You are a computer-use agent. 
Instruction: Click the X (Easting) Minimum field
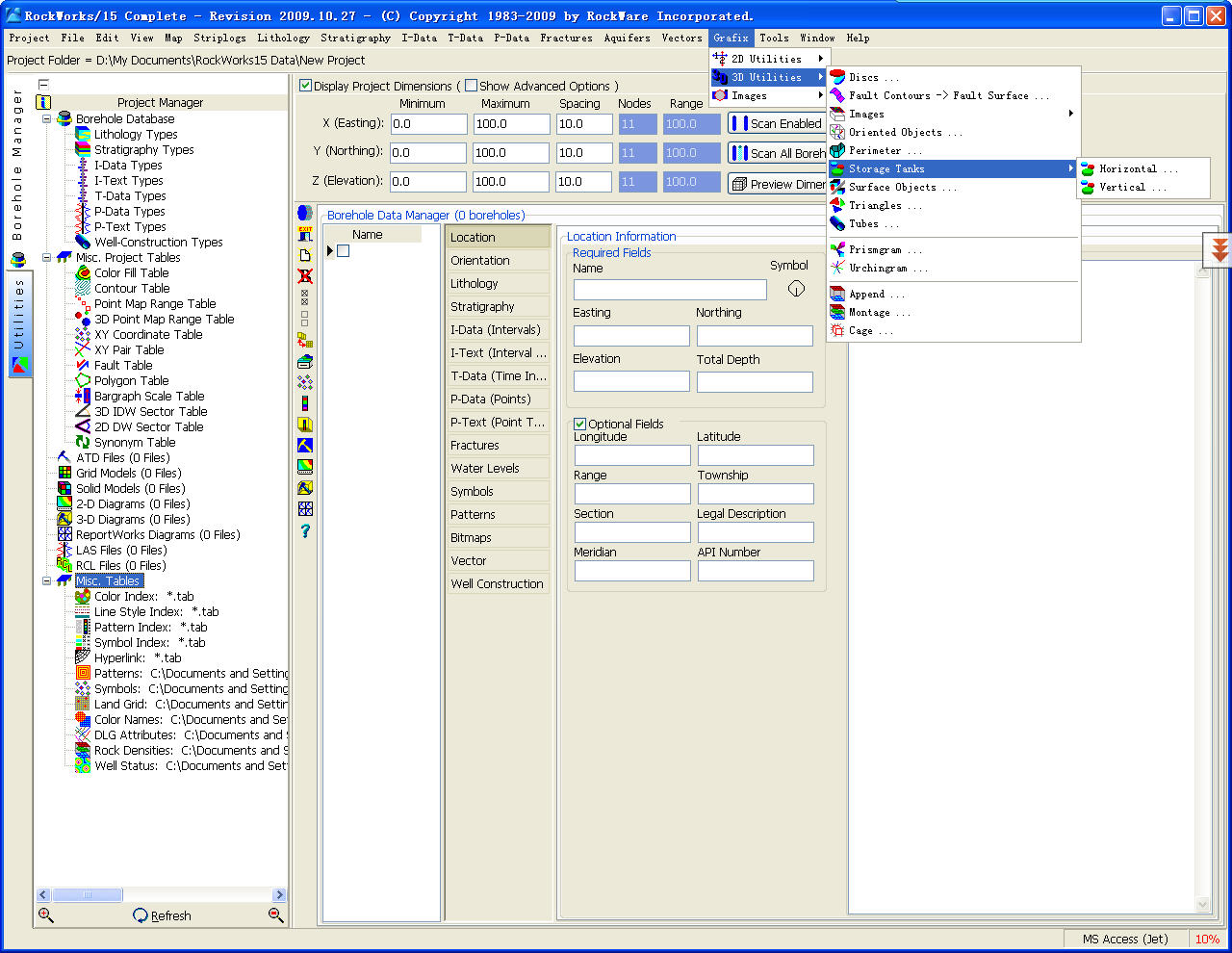coord(428,124)
